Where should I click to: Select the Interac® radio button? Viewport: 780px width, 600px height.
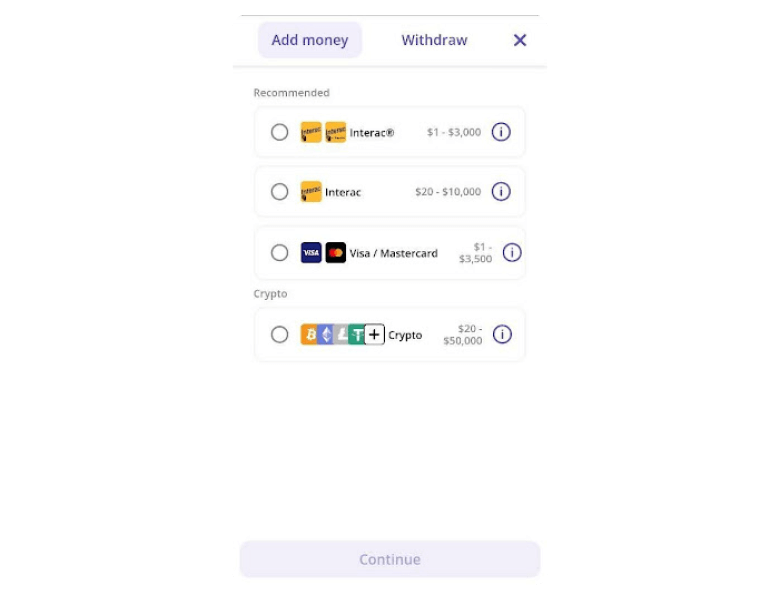[280, 132]
